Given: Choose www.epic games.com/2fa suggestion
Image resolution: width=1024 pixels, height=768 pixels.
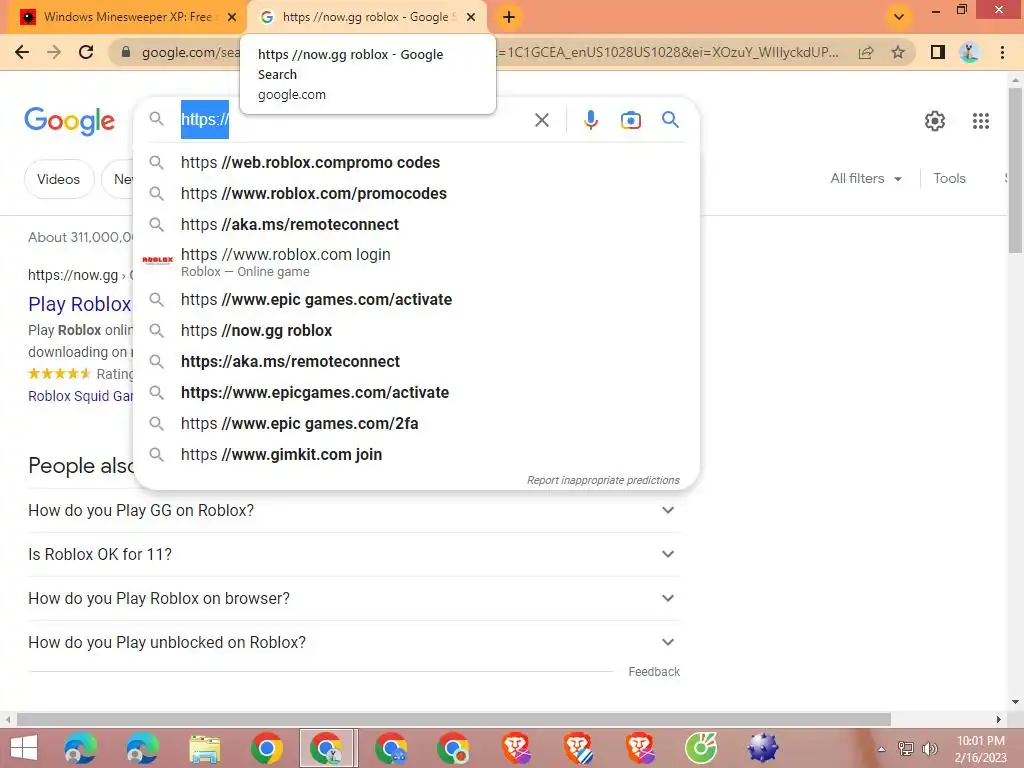Looking at the screenshot, I should pos(416,423).
